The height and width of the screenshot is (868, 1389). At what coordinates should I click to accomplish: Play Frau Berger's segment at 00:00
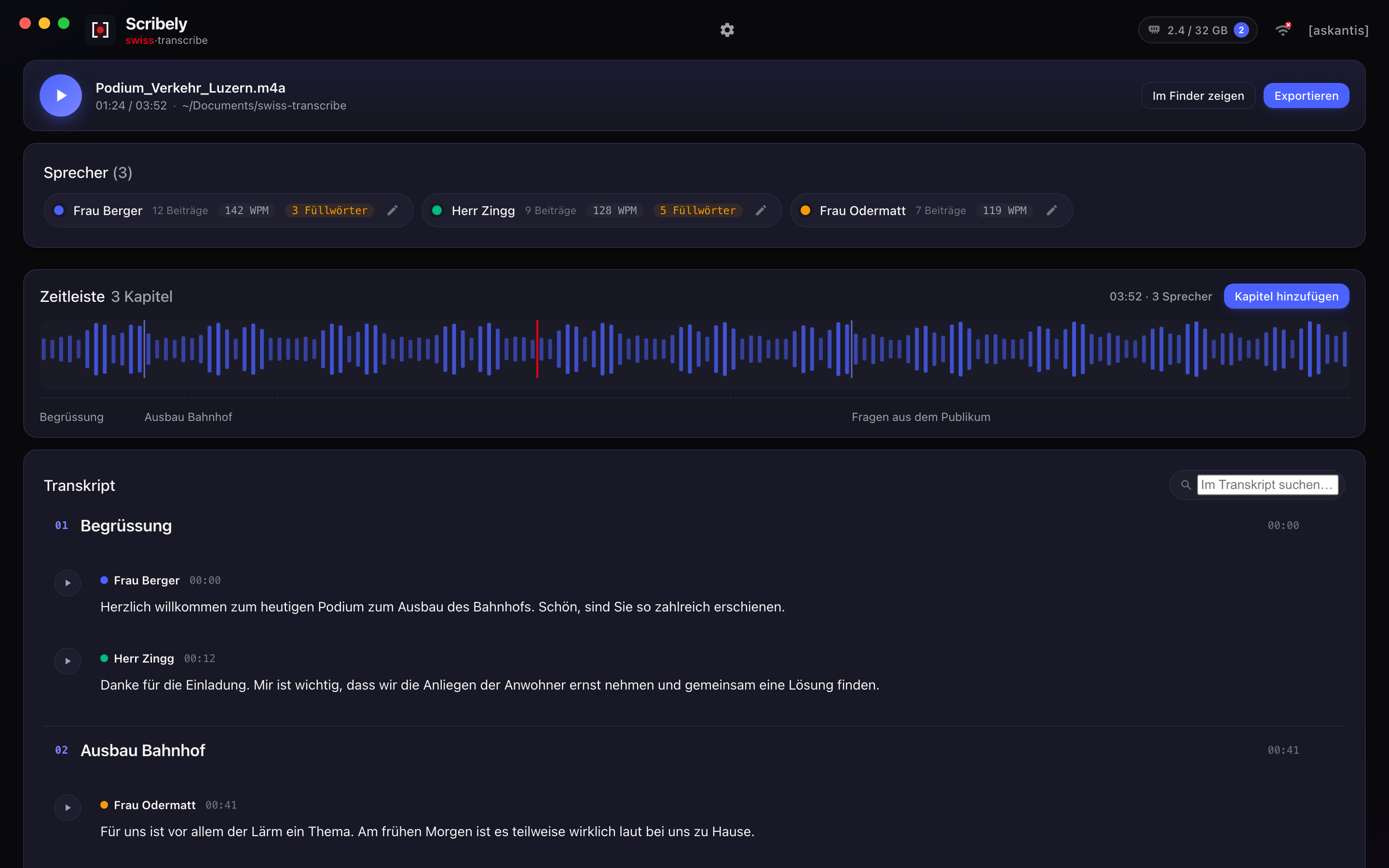(68, 583)
